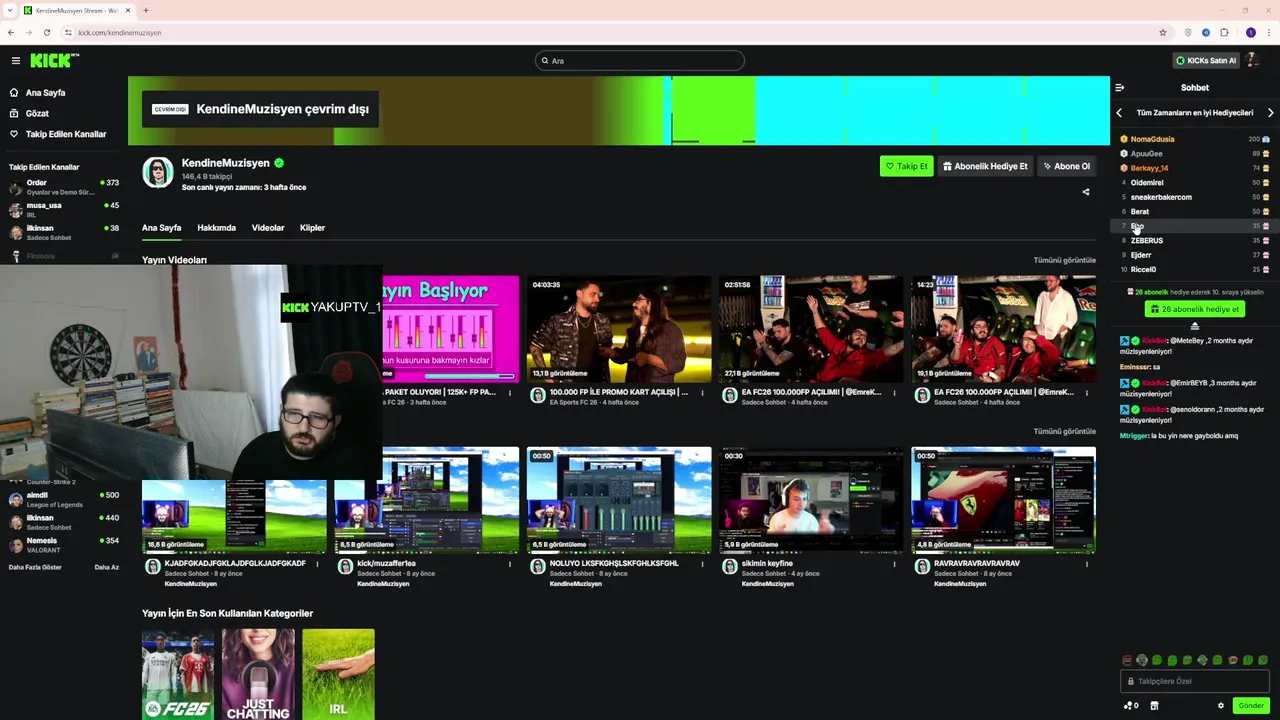The width and height of the screenshot is (1280, 720).
Task: Click the Takip Et button
Action: (x=906, y=166)
